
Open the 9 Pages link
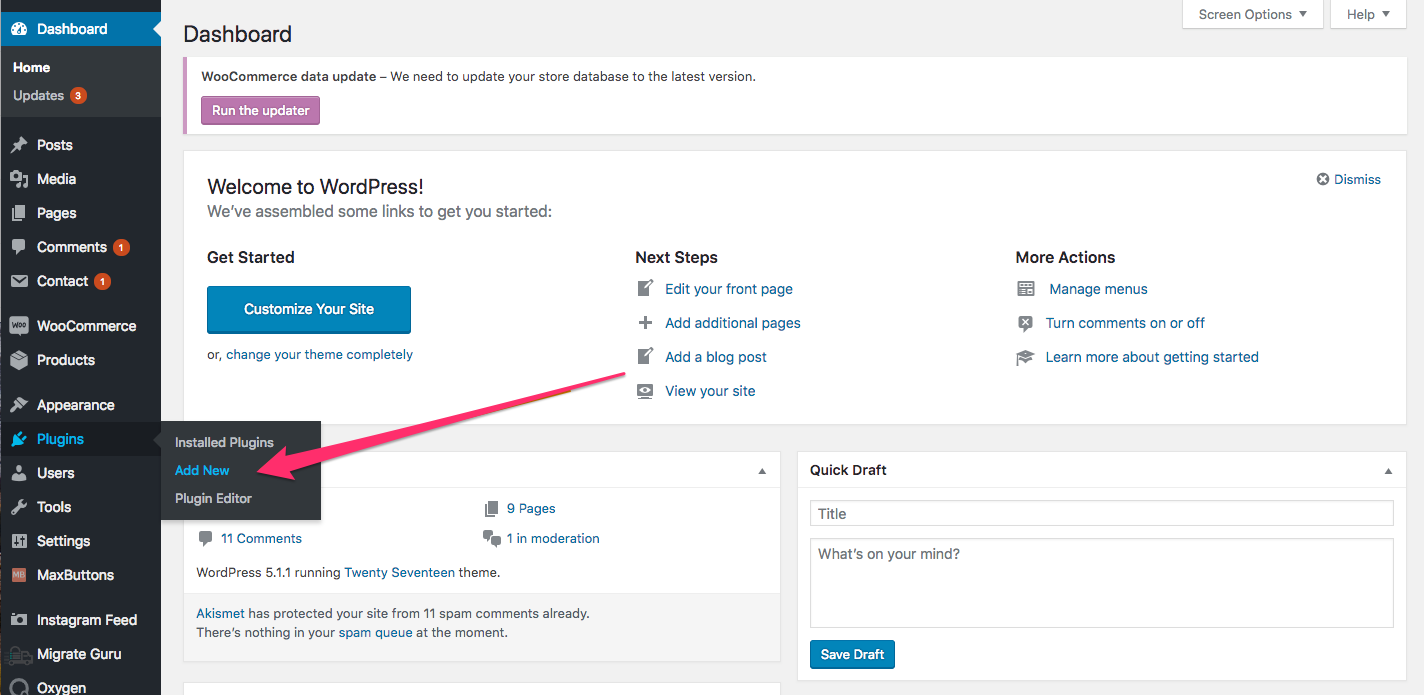531,508
